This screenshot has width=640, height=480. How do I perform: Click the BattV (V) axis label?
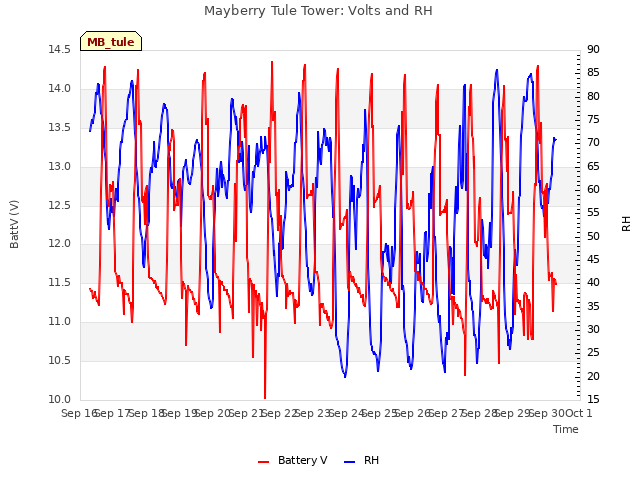[14, 224]
